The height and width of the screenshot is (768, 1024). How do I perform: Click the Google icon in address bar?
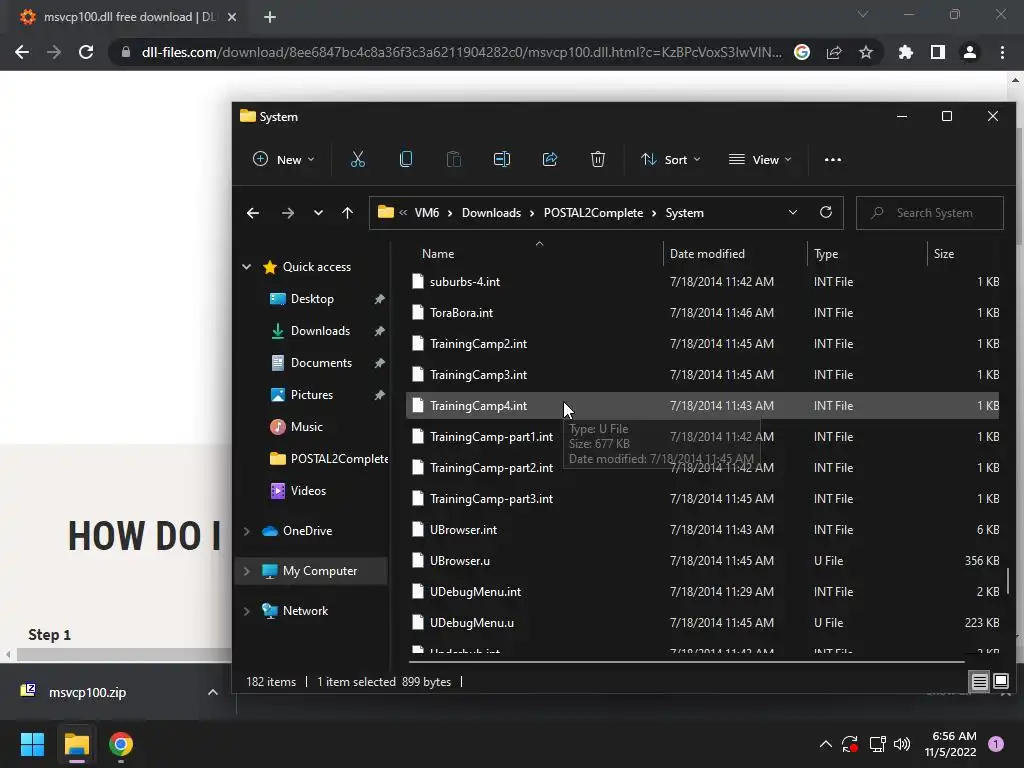pyautogui.click(x=802, y=52)
